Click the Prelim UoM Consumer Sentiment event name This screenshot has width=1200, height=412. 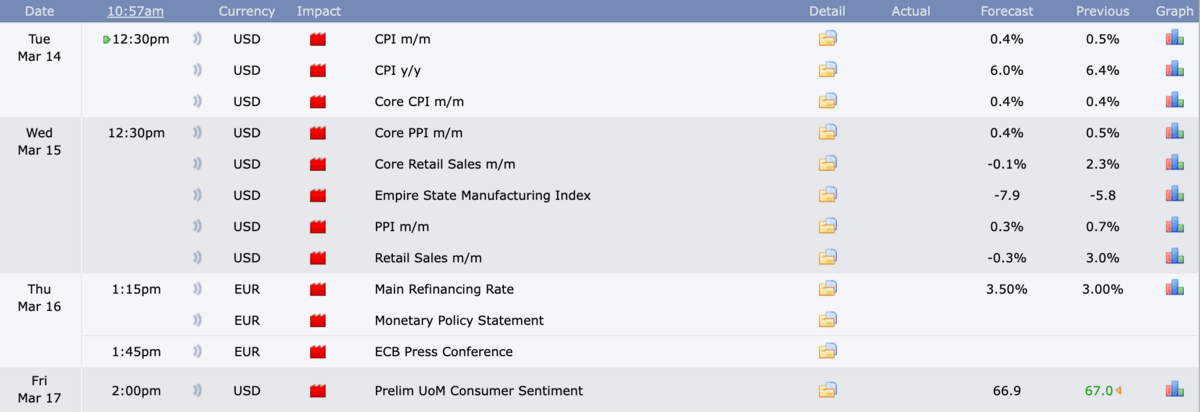coord(478,390)
